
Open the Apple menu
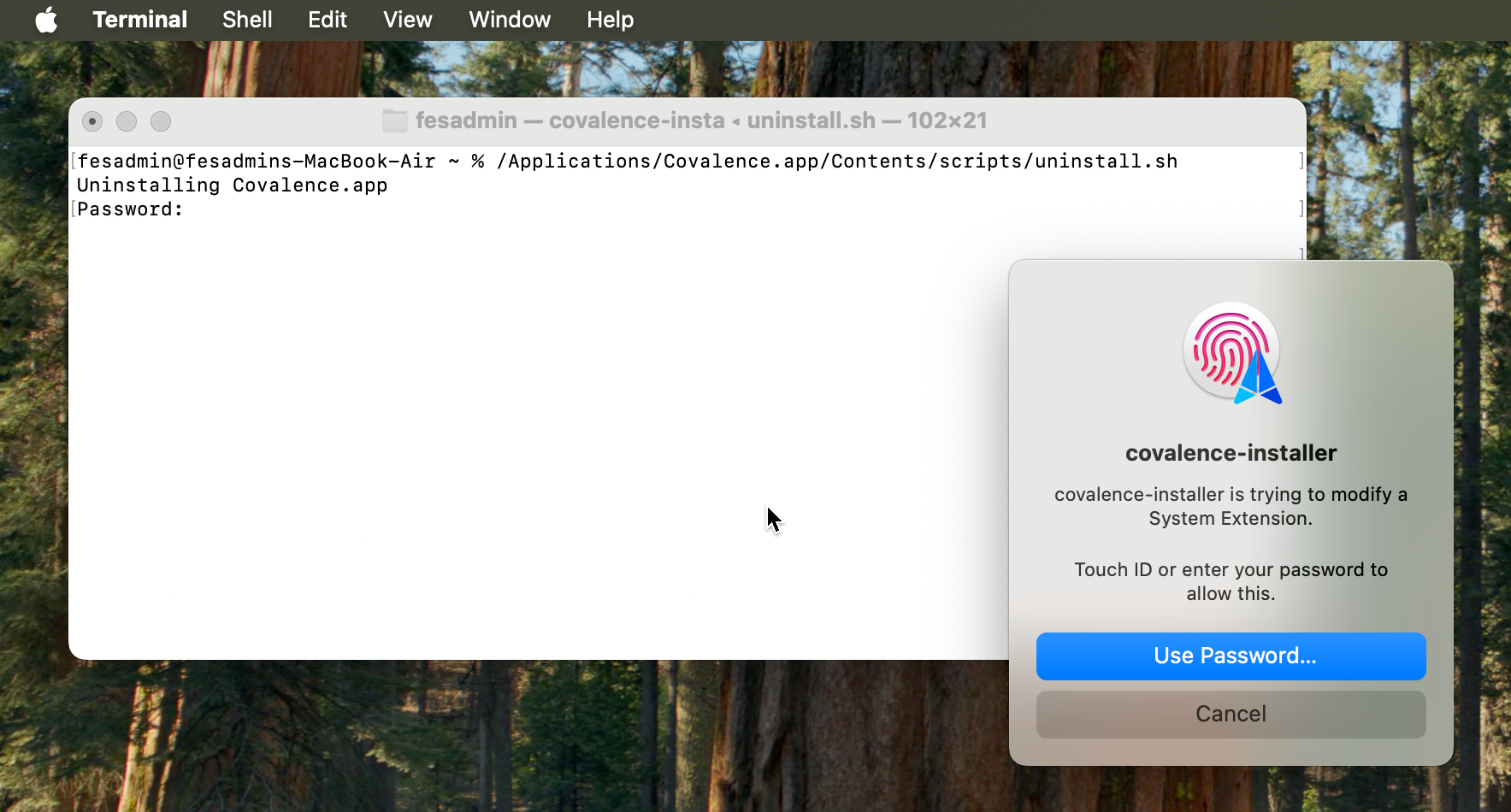46,20
